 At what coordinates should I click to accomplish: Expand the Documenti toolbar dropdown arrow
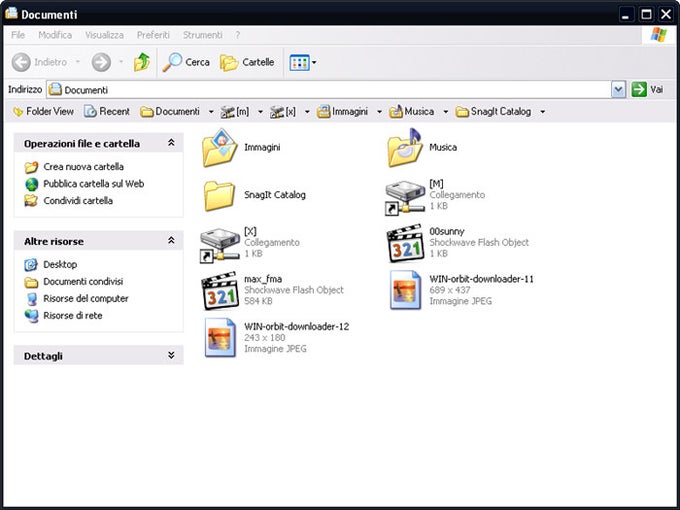click(211, 112)
